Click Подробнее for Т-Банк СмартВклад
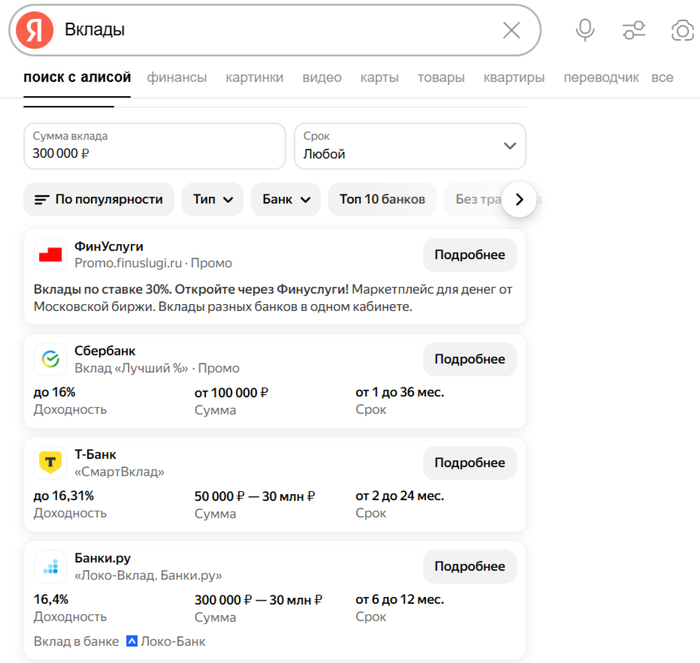The height and width of the screenshot is (663, 700). pyautogui.click(x=469, y=463)
